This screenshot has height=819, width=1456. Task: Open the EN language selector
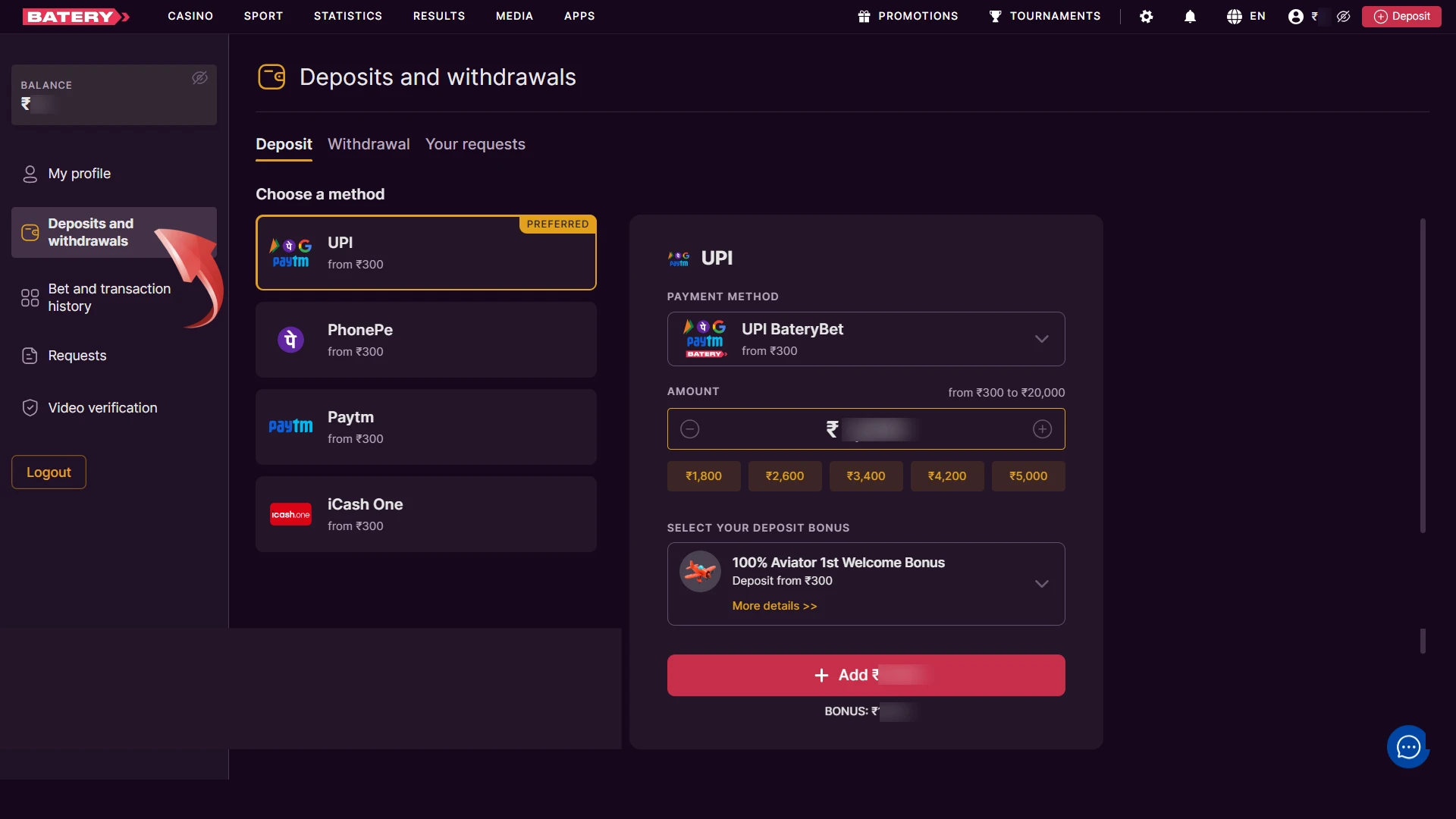point(1245,16)
